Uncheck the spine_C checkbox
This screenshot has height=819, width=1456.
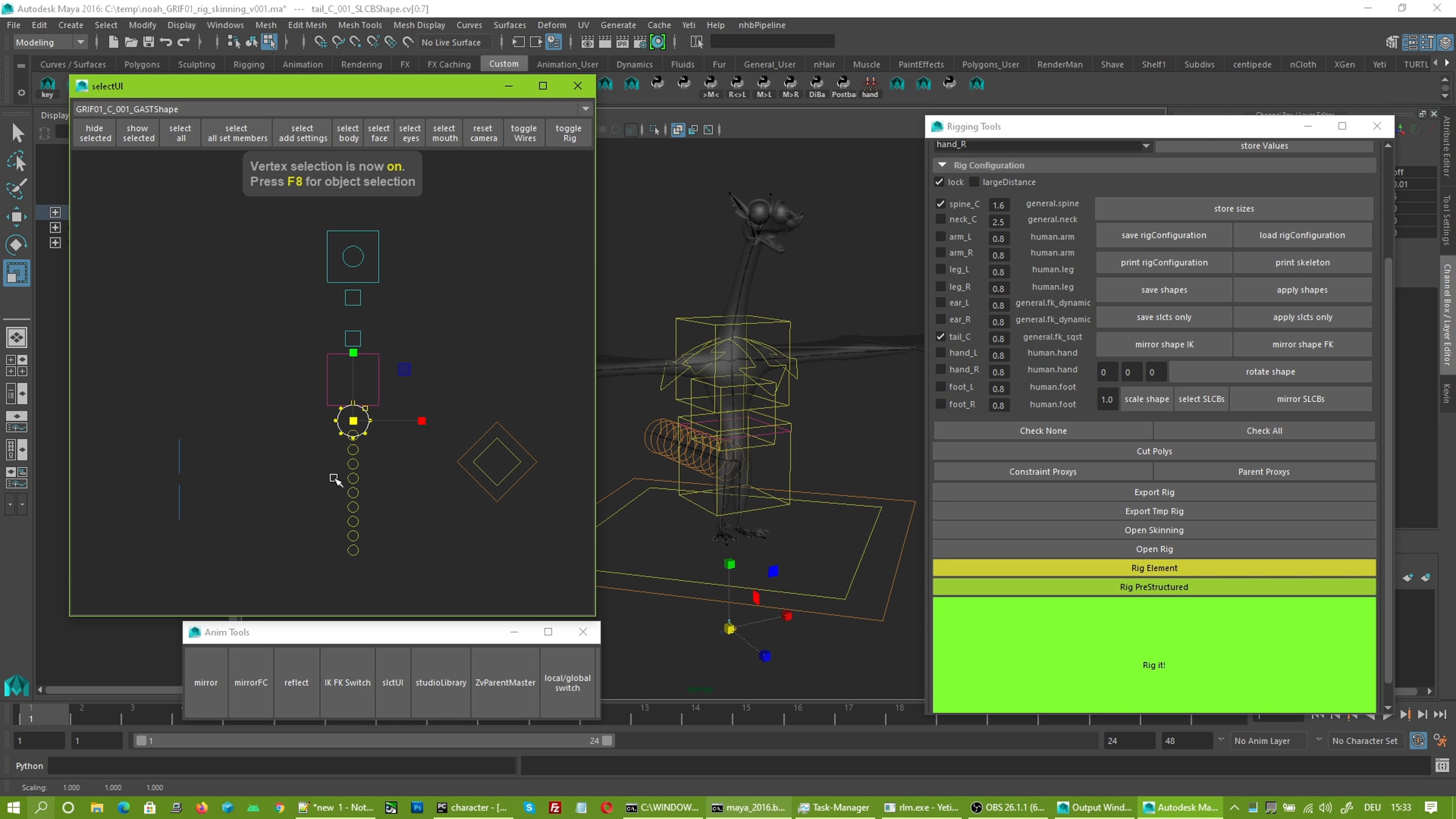tap(940, 204)
